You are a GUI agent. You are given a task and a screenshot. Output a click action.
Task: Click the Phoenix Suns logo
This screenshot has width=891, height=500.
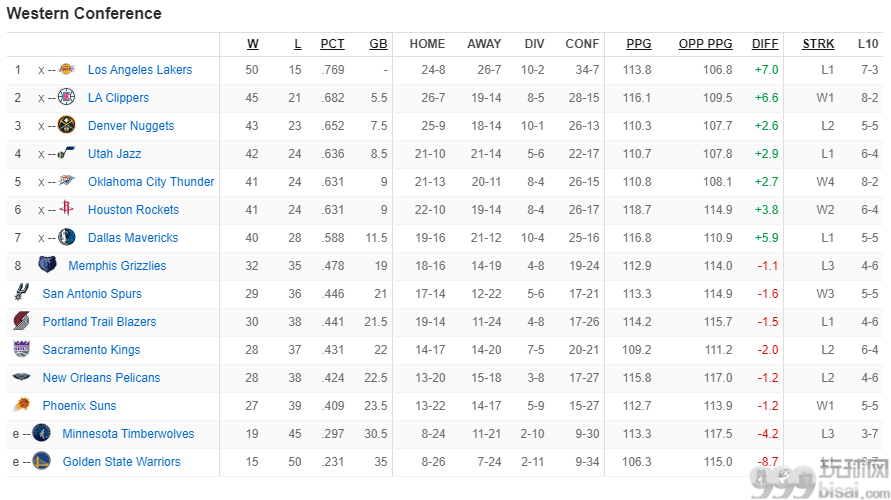tap(22, 405)
